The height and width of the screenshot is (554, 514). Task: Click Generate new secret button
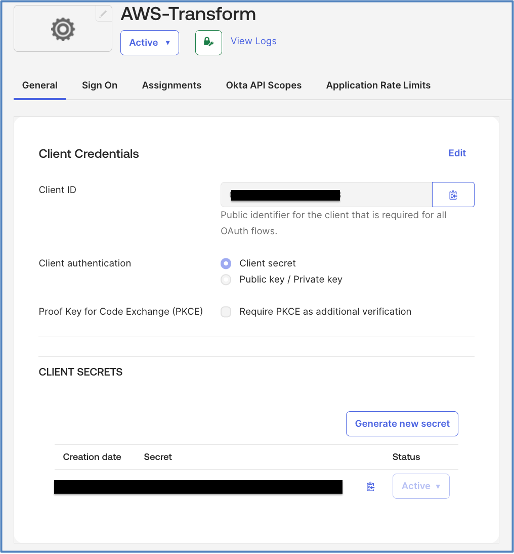(402, 424)
